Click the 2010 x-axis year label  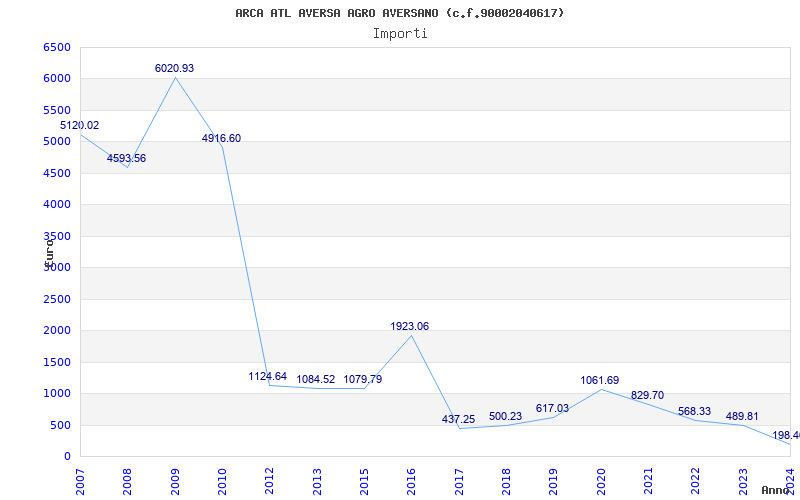point(222,482)
